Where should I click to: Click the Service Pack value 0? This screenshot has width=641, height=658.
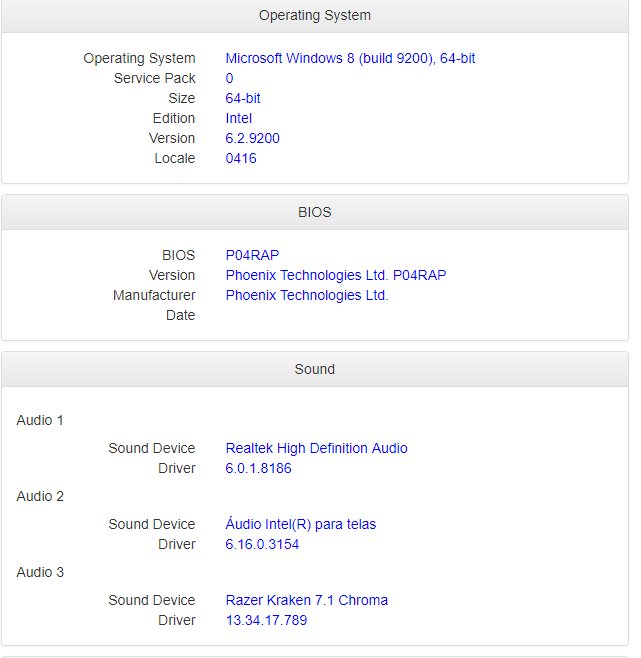pyautogui.click(x=229, y=78)
